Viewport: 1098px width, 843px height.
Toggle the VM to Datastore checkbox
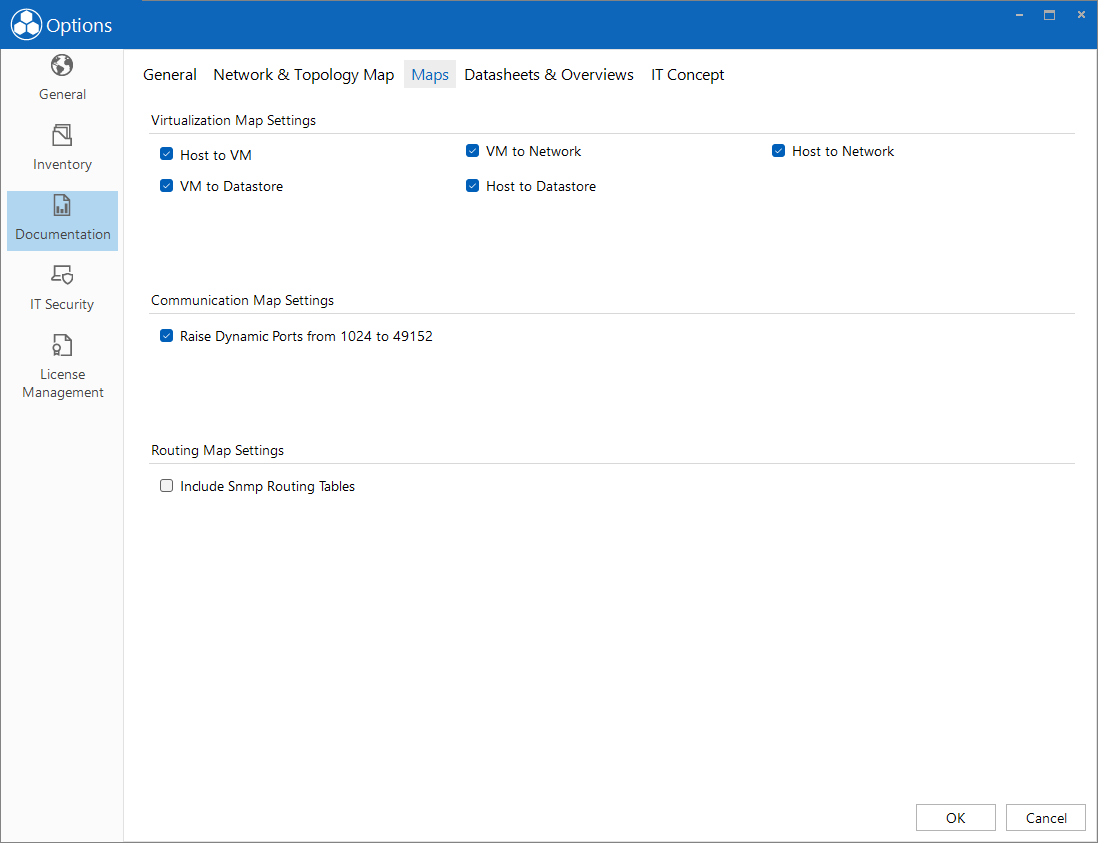click(x=167, y=186)
